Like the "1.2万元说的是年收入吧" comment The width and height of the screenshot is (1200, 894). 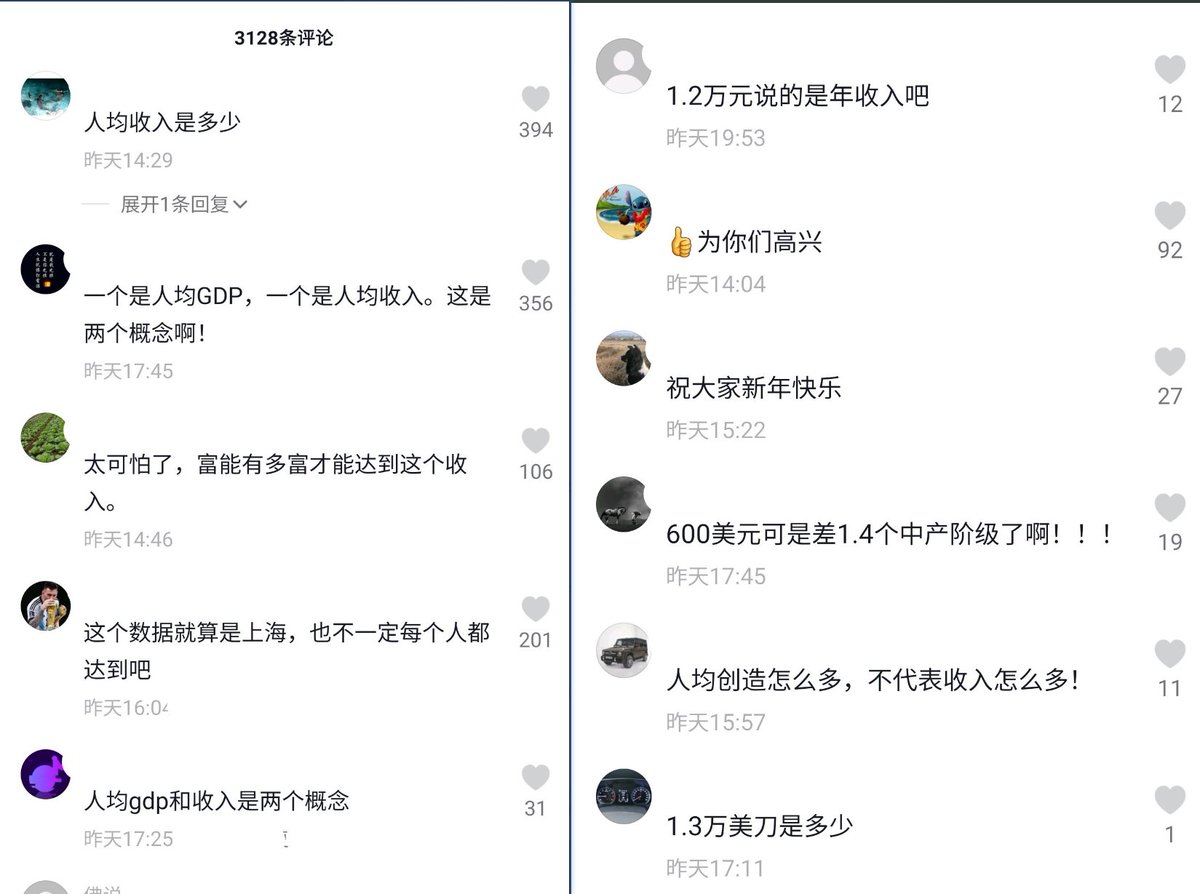tap(1170, 69)
